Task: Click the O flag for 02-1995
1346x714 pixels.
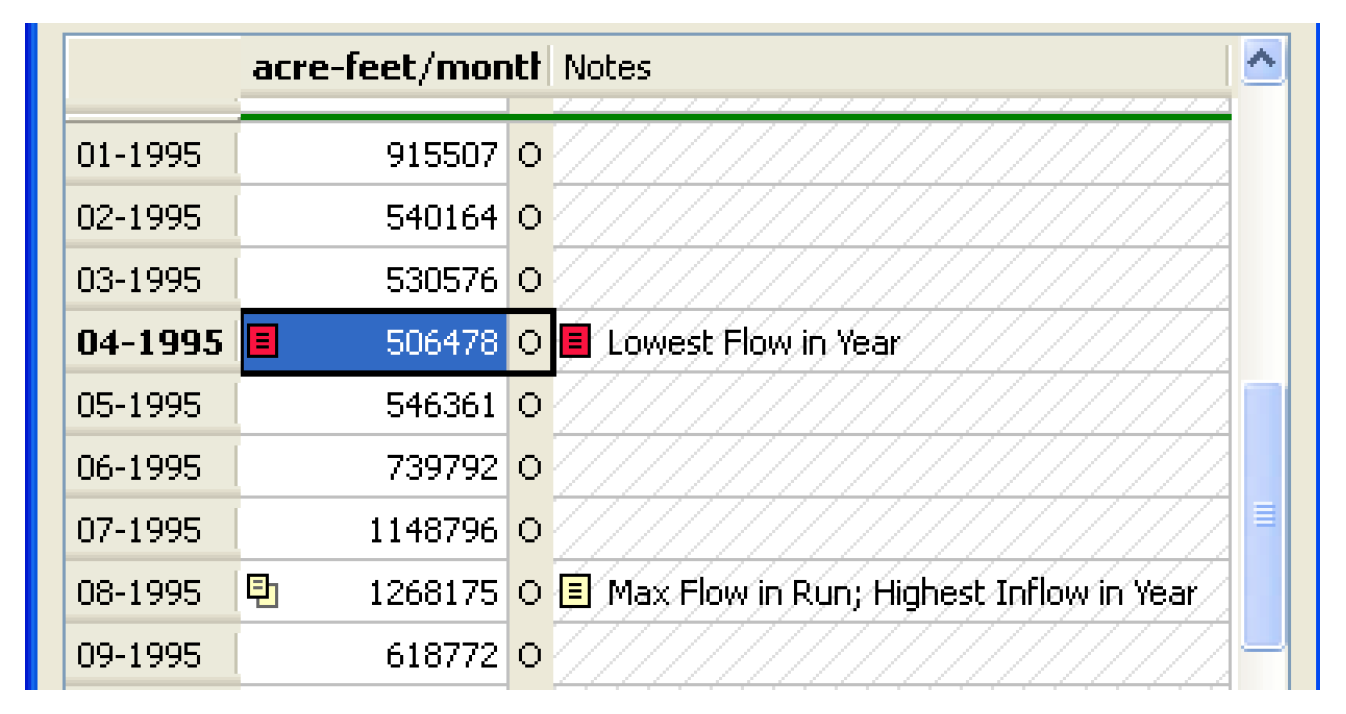Action: click(530, 218)
